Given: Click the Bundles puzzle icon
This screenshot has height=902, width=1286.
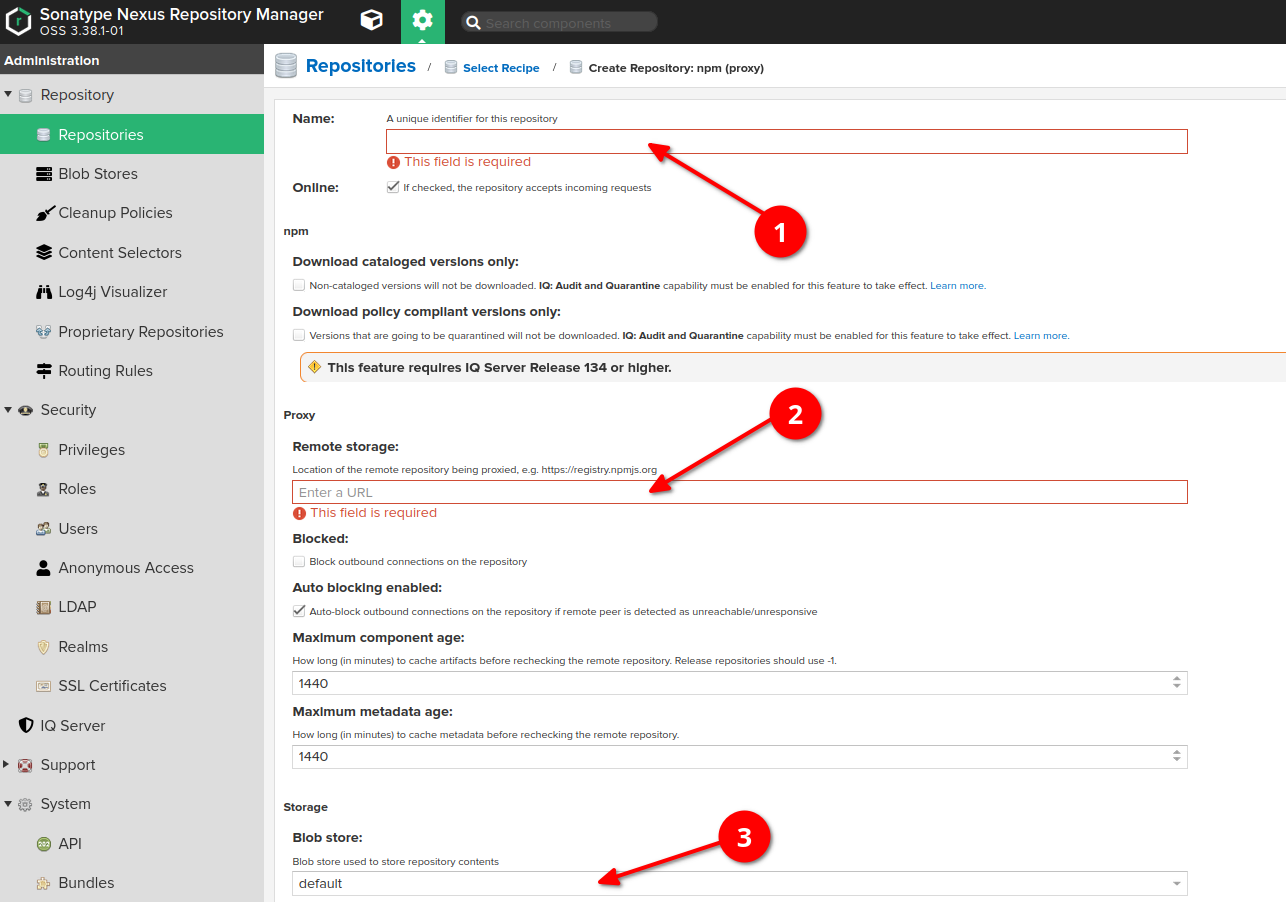Looking at the screenshot, I should click(43, 883).
